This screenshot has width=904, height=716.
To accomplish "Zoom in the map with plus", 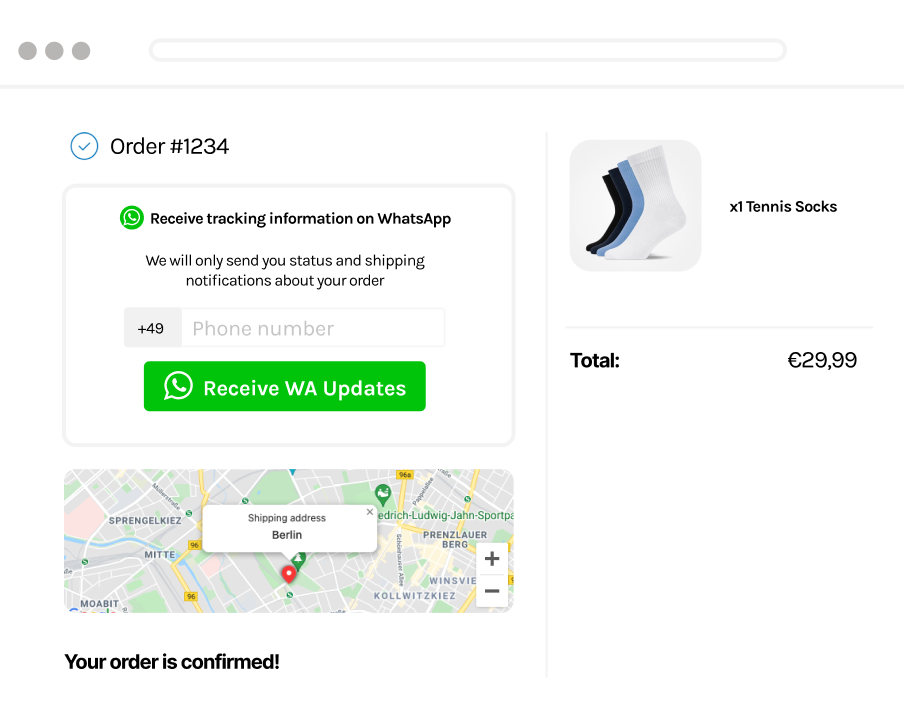I will 492,559.
